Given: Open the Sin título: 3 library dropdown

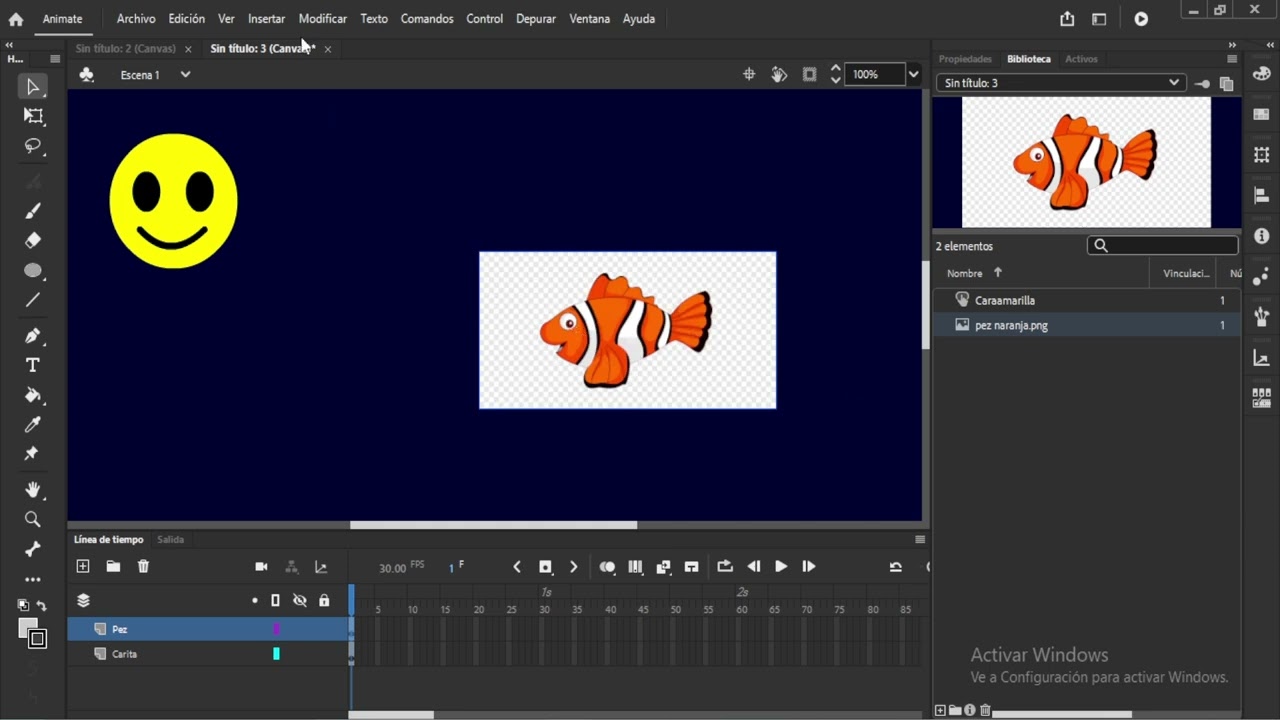Looking at the screenshot, I should pyautogui.click(x=1061, y=83).
